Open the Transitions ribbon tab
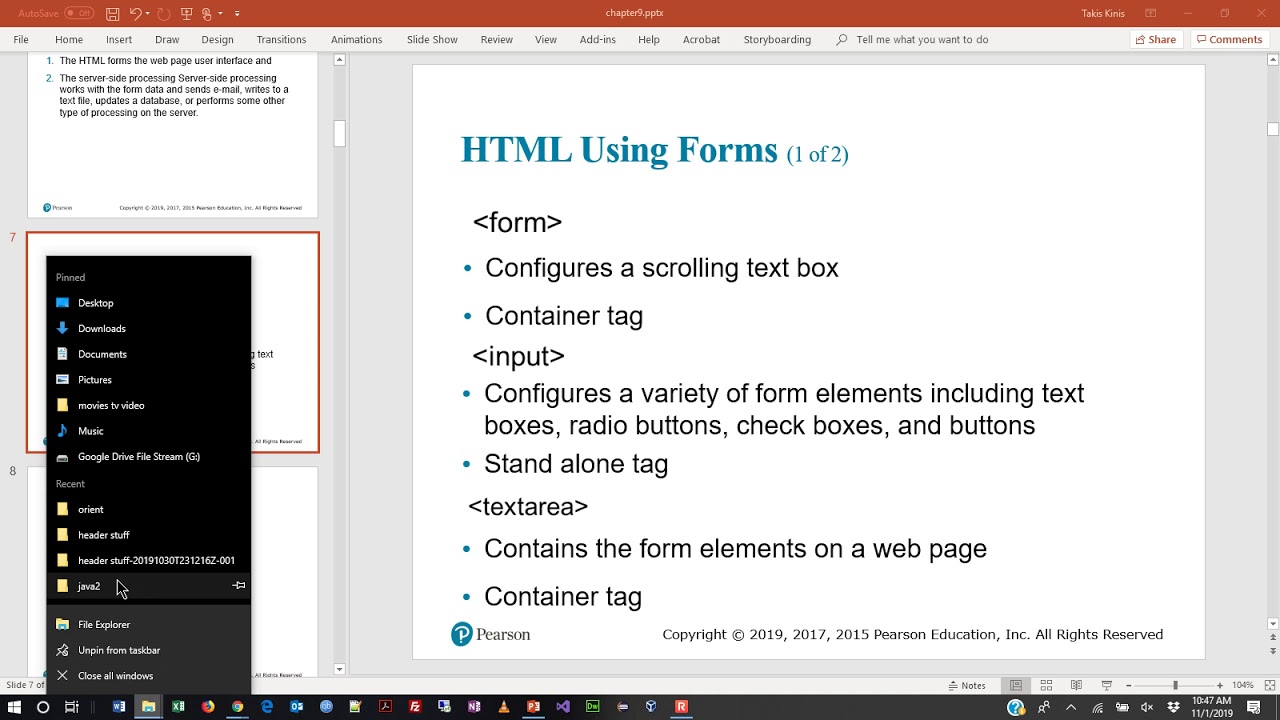1280x720 pixels. pyautogui.click(x=281, y=39)
